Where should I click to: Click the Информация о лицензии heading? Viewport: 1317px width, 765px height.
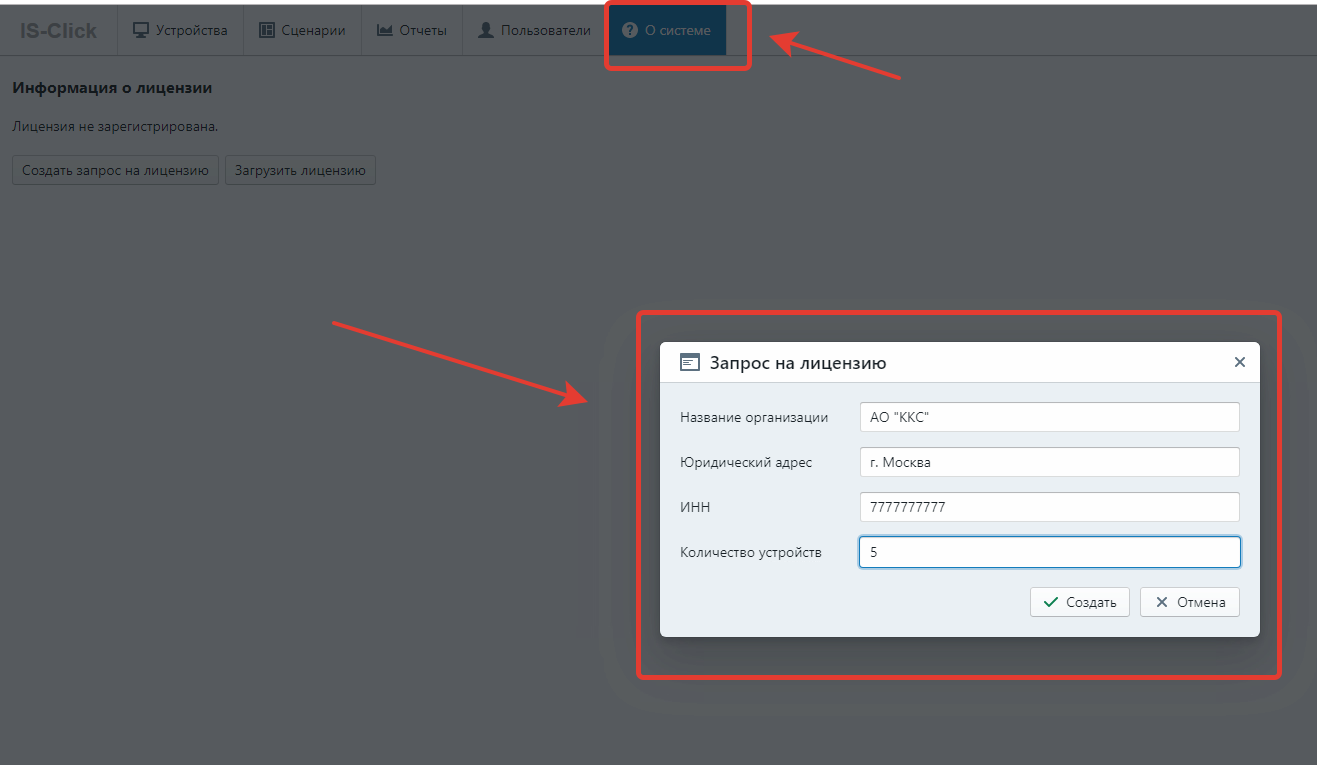(112, 88)
